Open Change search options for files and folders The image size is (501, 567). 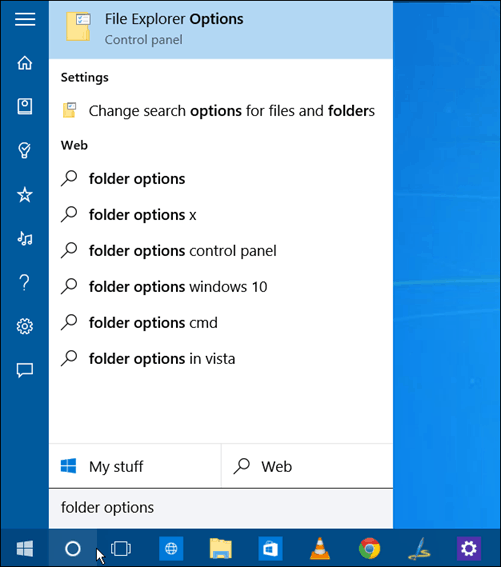221,111
